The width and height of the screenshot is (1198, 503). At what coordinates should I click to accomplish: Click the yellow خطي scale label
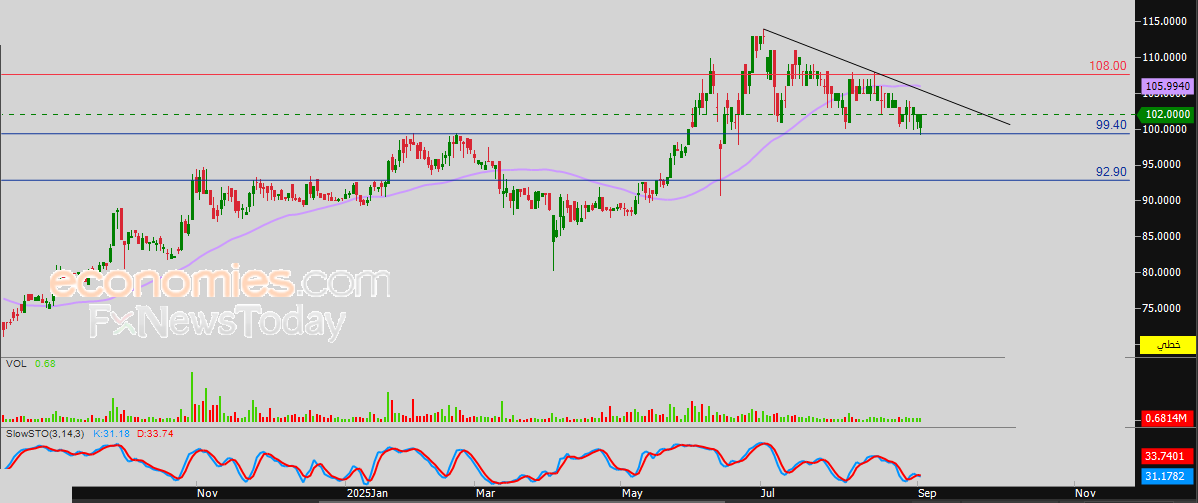point(1167,345)
